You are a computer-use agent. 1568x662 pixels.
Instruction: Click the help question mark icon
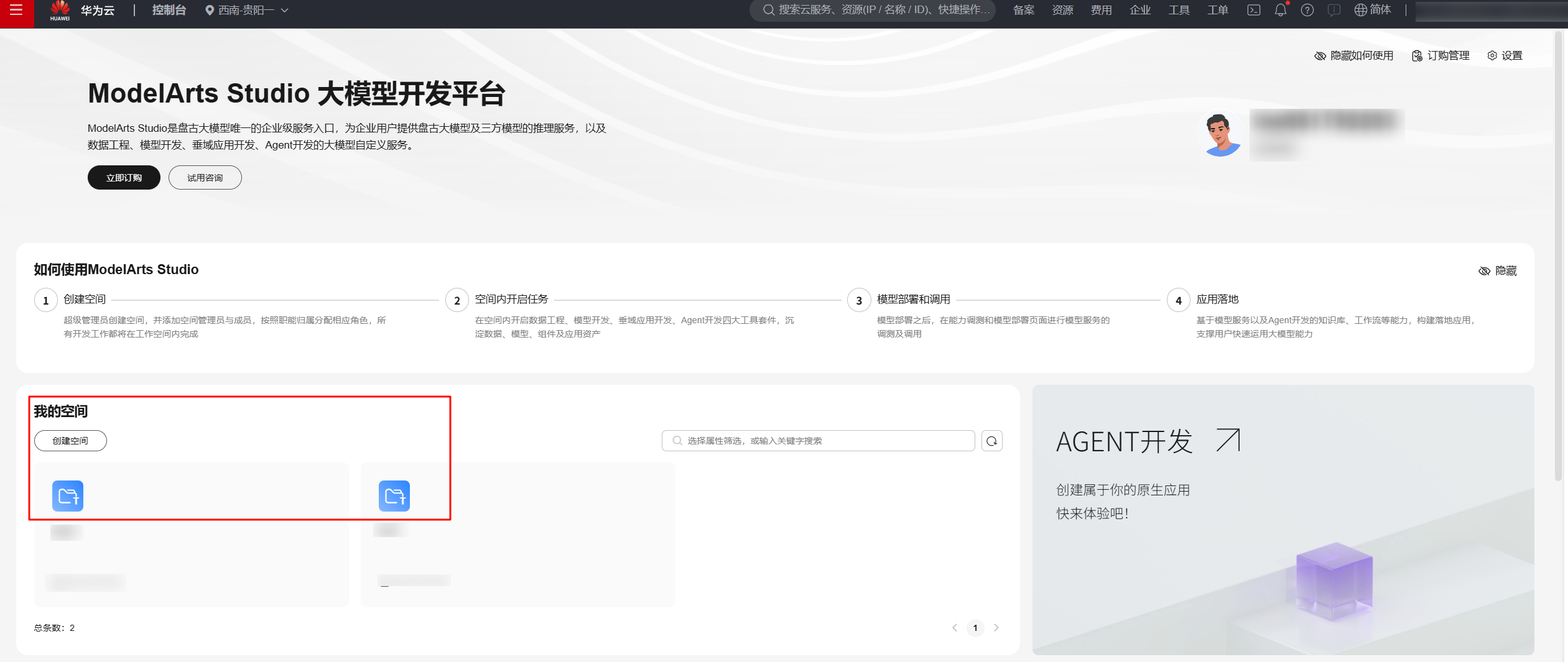[1307, 10]
